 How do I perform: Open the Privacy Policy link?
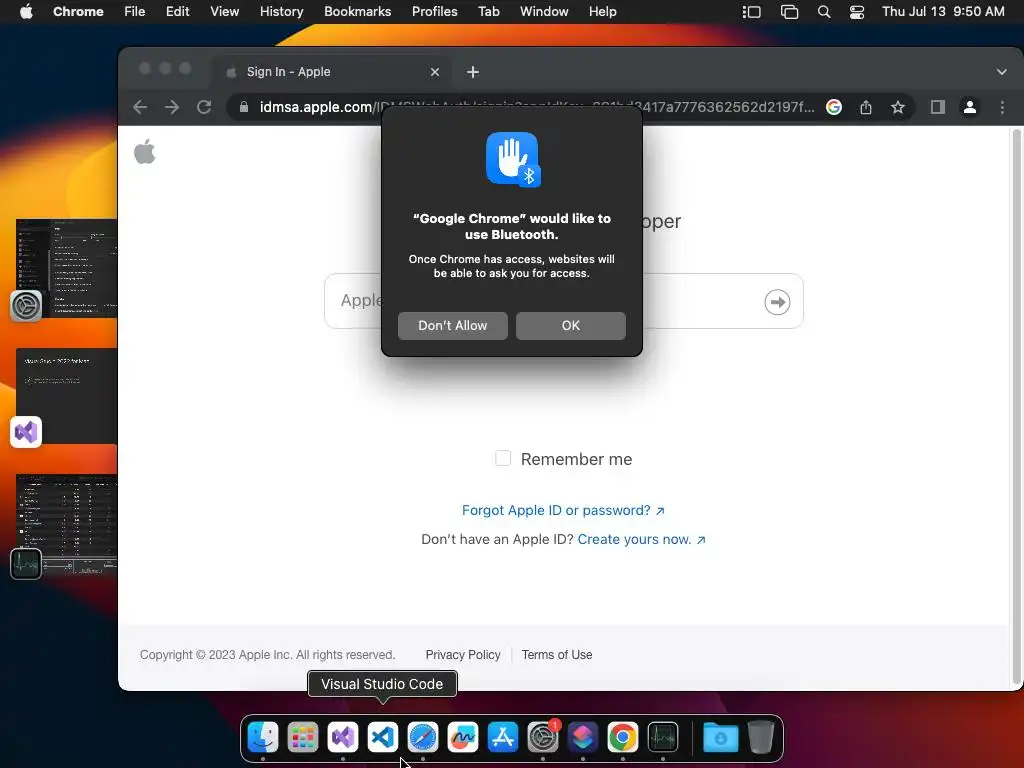pos(463,654)
